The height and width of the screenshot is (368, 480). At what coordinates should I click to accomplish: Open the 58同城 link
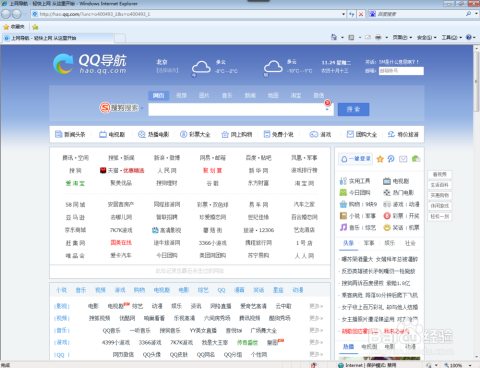(75, 204)
